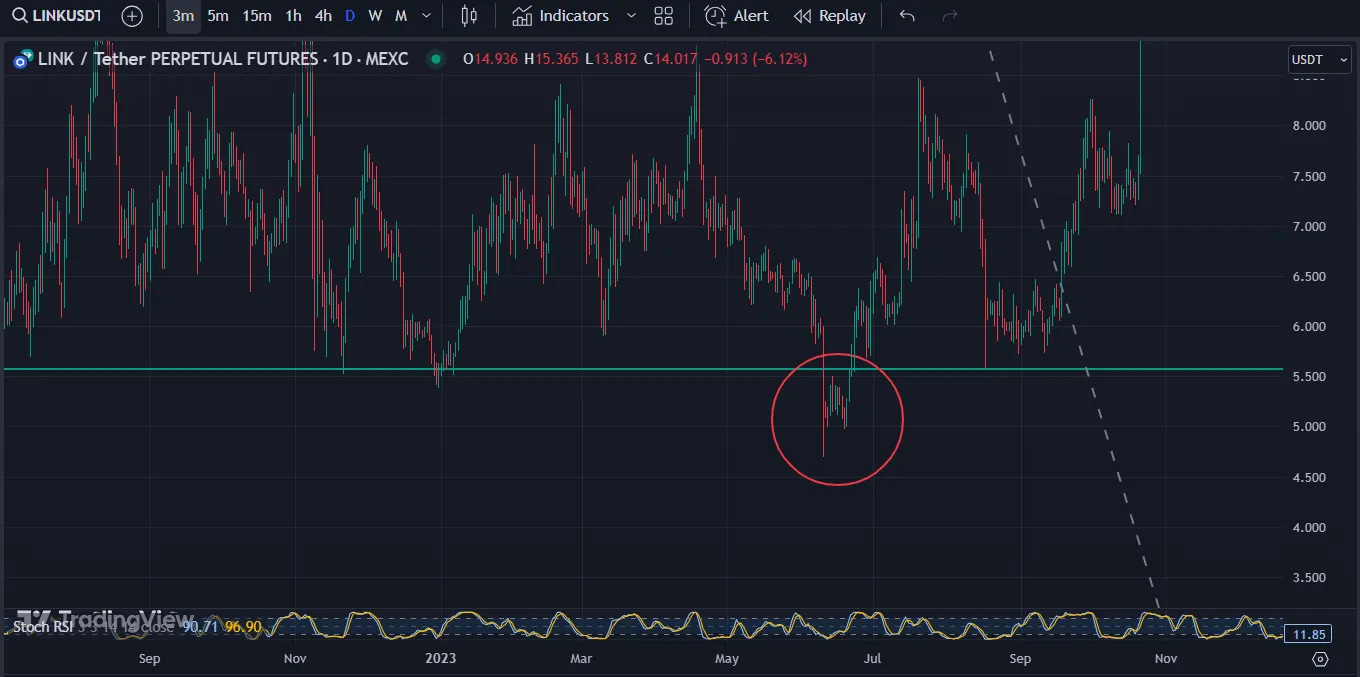The height and width of the screenshot is (677, 1360).
Task: Click the chart settings gear icon
Action: (1320, 660)
